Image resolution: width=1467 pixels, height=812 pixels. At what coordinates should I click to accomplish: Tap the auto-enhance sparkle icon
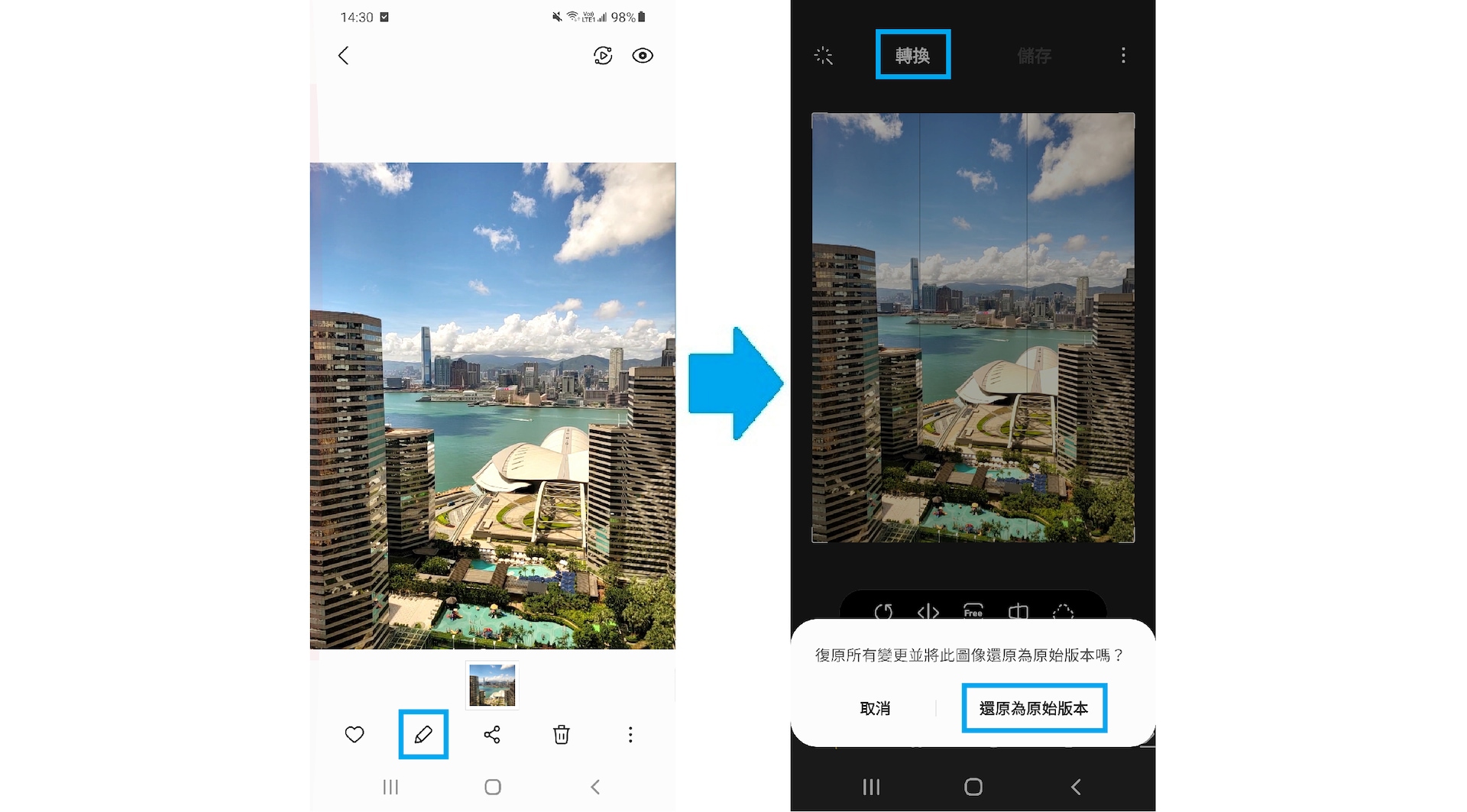coord(824,56)
